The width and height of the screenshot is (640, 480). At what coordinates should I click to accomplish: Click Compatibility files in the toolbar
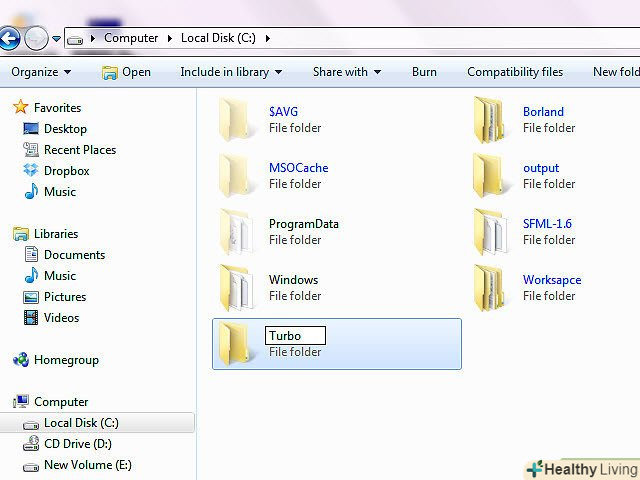515,72
